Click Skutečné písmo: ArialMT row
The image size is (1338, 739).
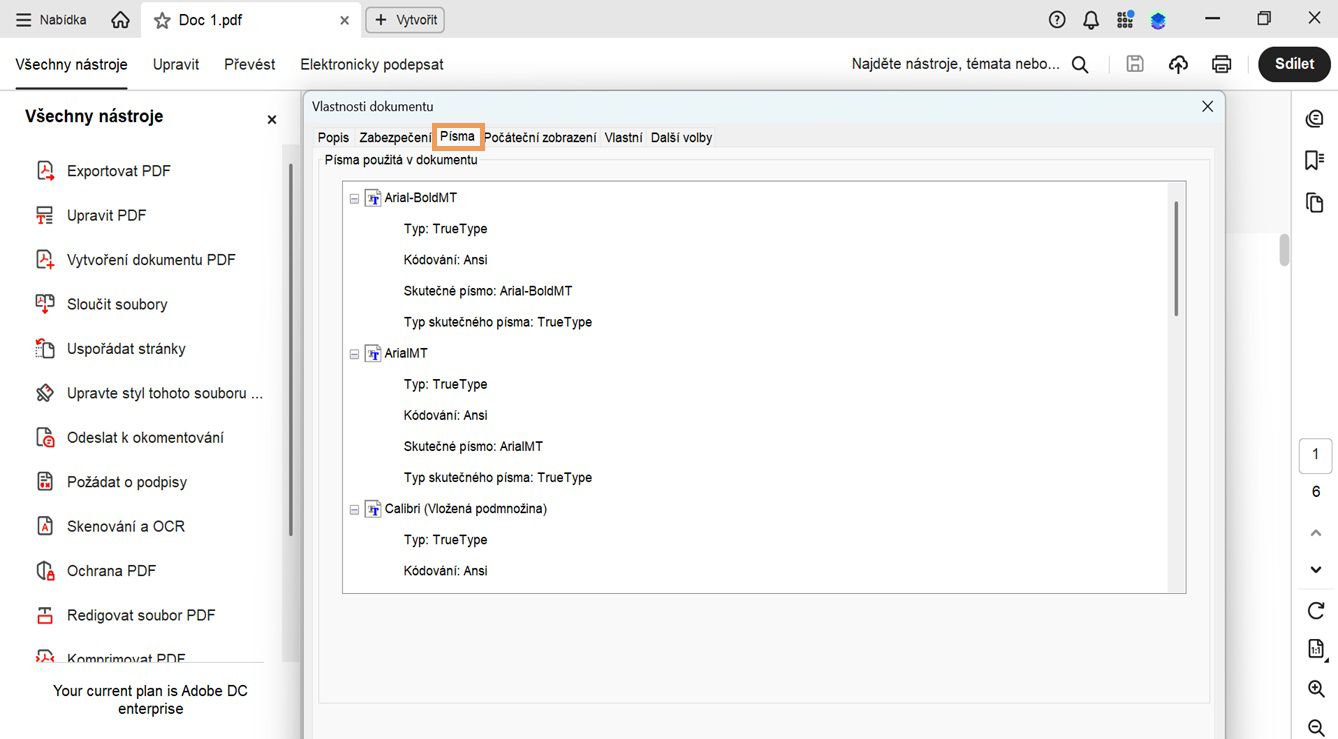tap(473, 446)
